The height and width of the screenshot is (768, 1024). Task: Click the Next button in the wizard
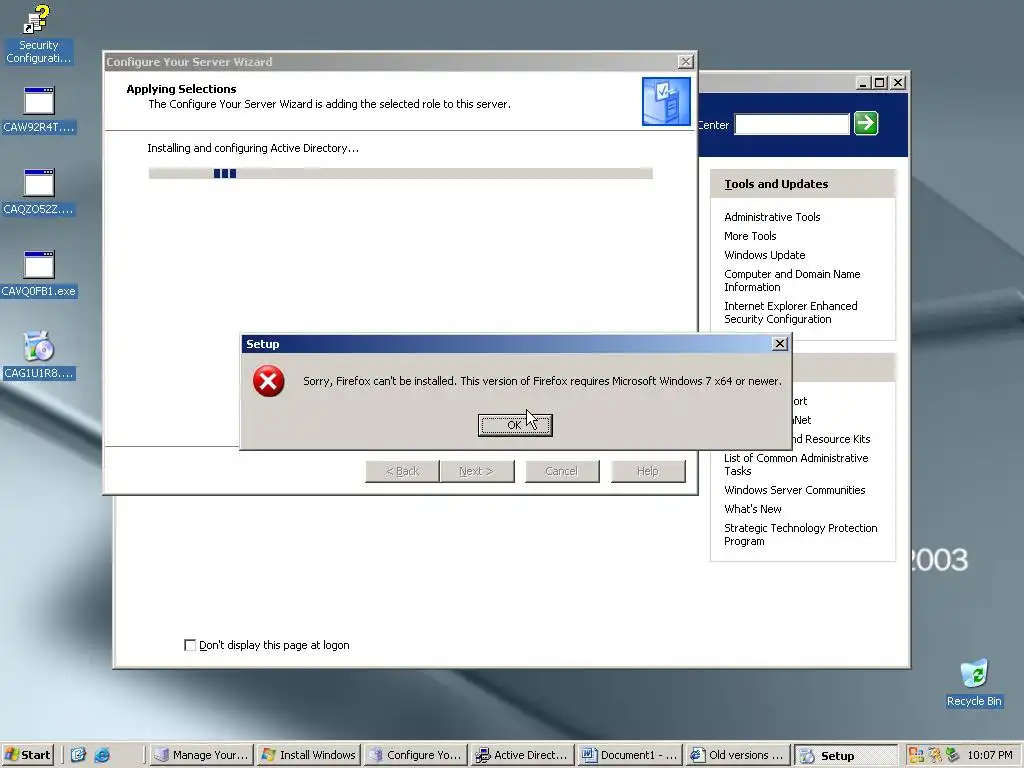click(477, 472)
